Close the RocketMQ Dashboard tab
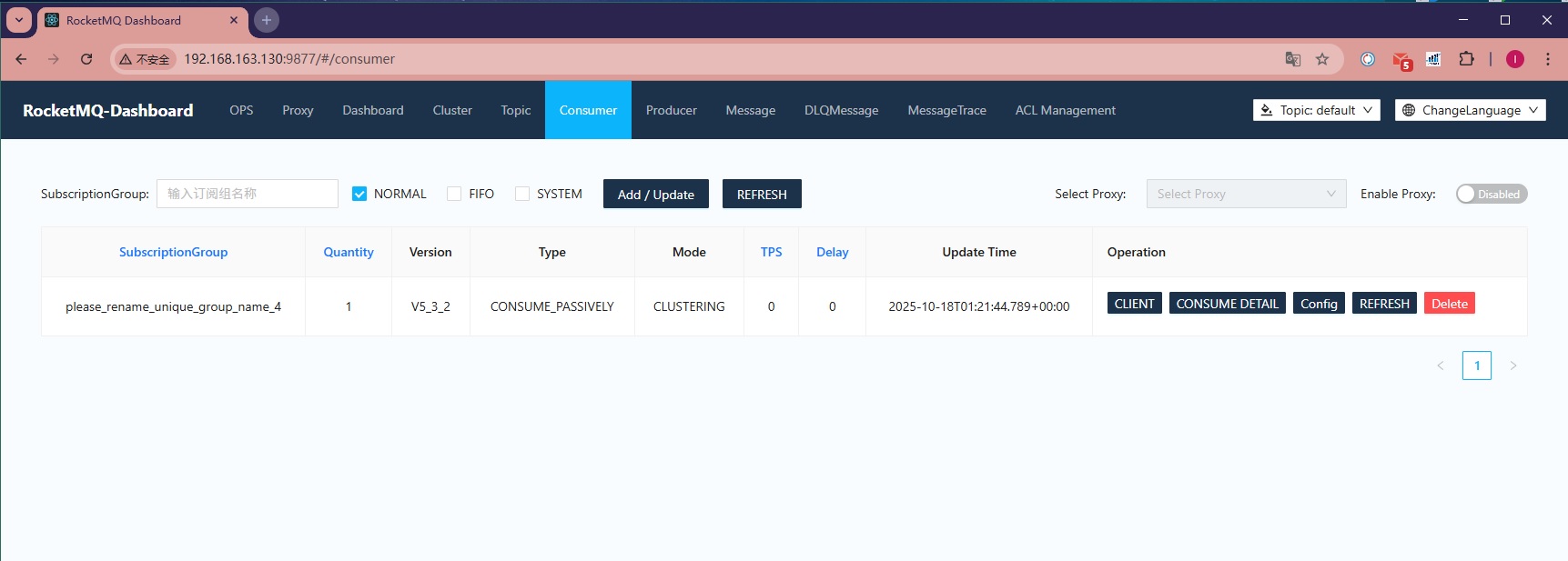1568x561 pixels. pos(234,20)
